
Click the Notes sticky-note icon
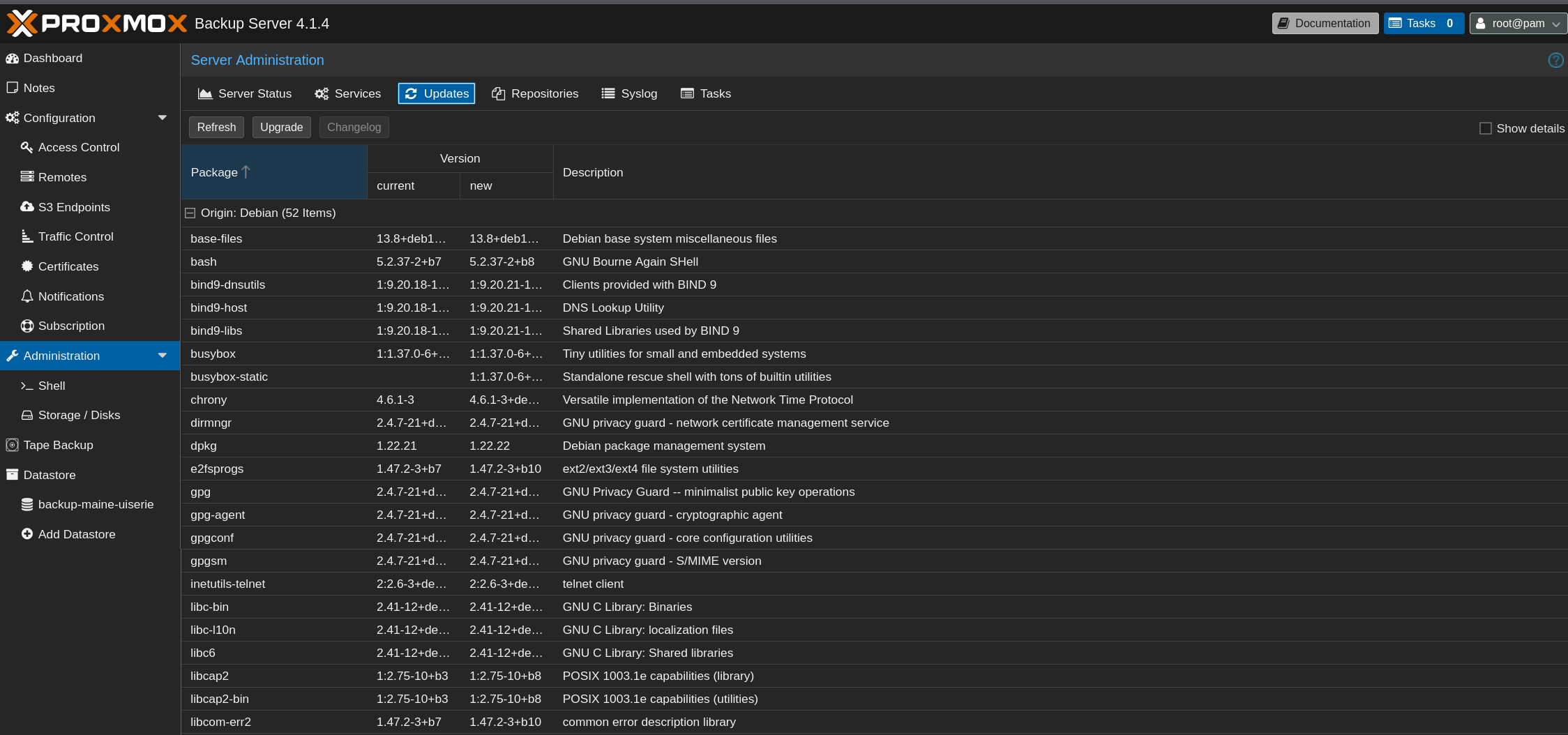[12, 88]
